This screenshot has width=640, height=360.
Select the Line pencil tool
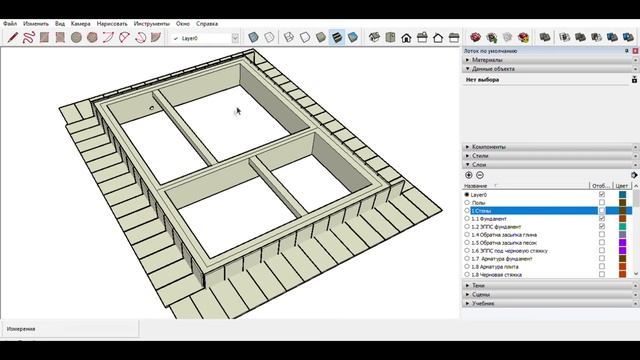pyautogui.click(x=12, y=38)
